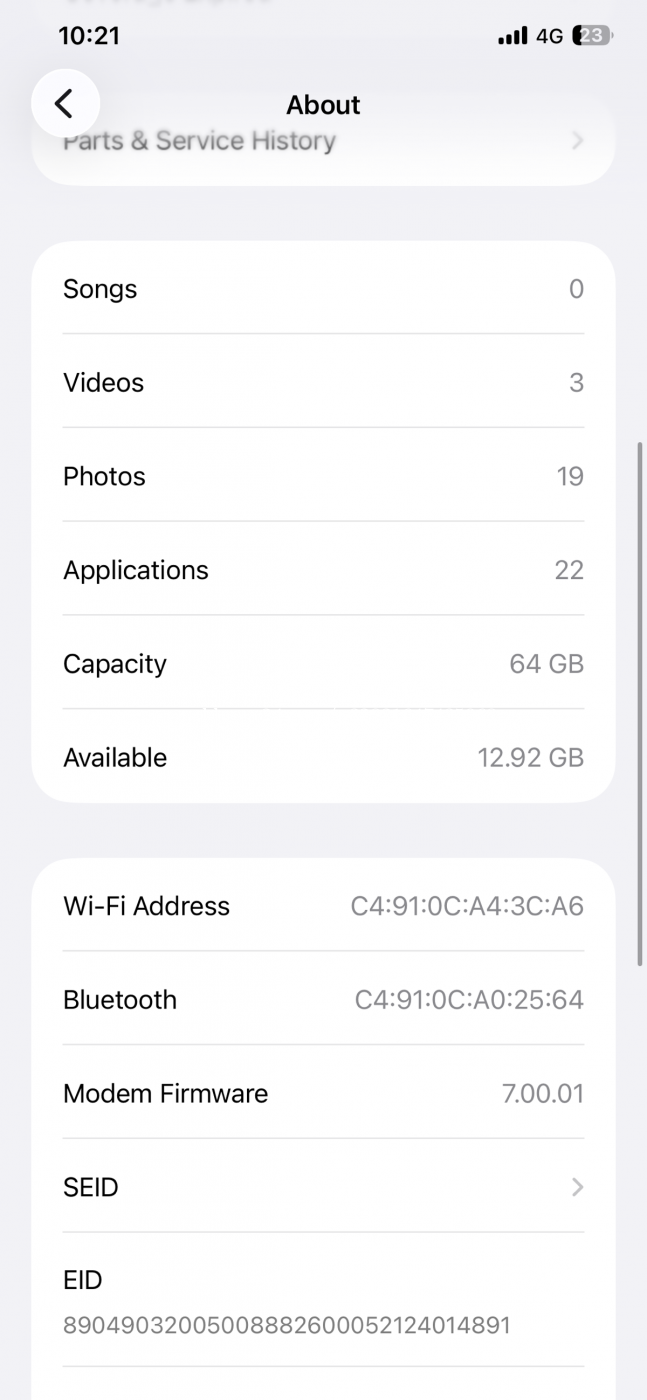Tap the Applications count row
This screenshot has width=647, height=1400.
tap(323, 570)
